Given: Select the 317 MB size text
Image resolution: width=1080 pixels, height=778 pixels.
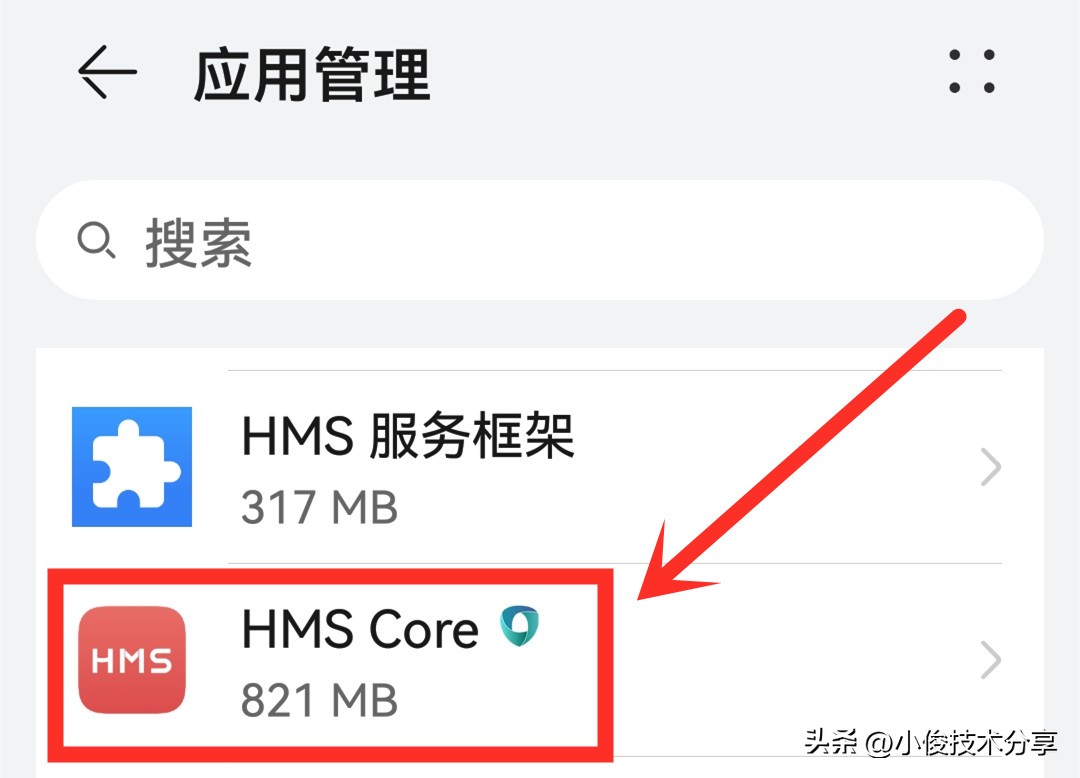Looking at the screenshot, I should [320, 507].
